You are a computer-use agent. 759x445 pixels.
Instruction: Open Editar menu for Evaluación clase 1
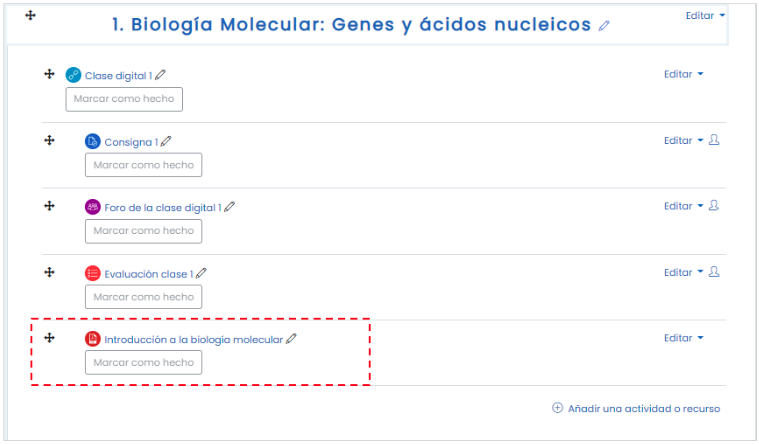(683, 273)
